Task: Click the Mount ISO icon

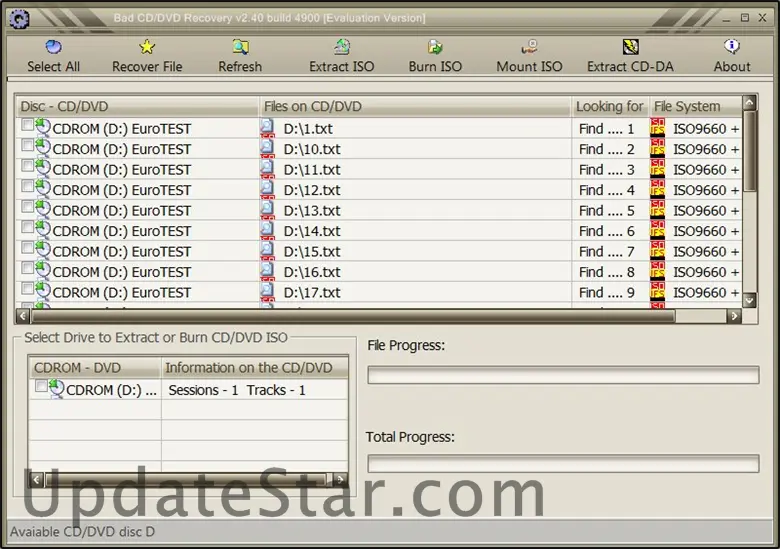Action: pos(529,47)
